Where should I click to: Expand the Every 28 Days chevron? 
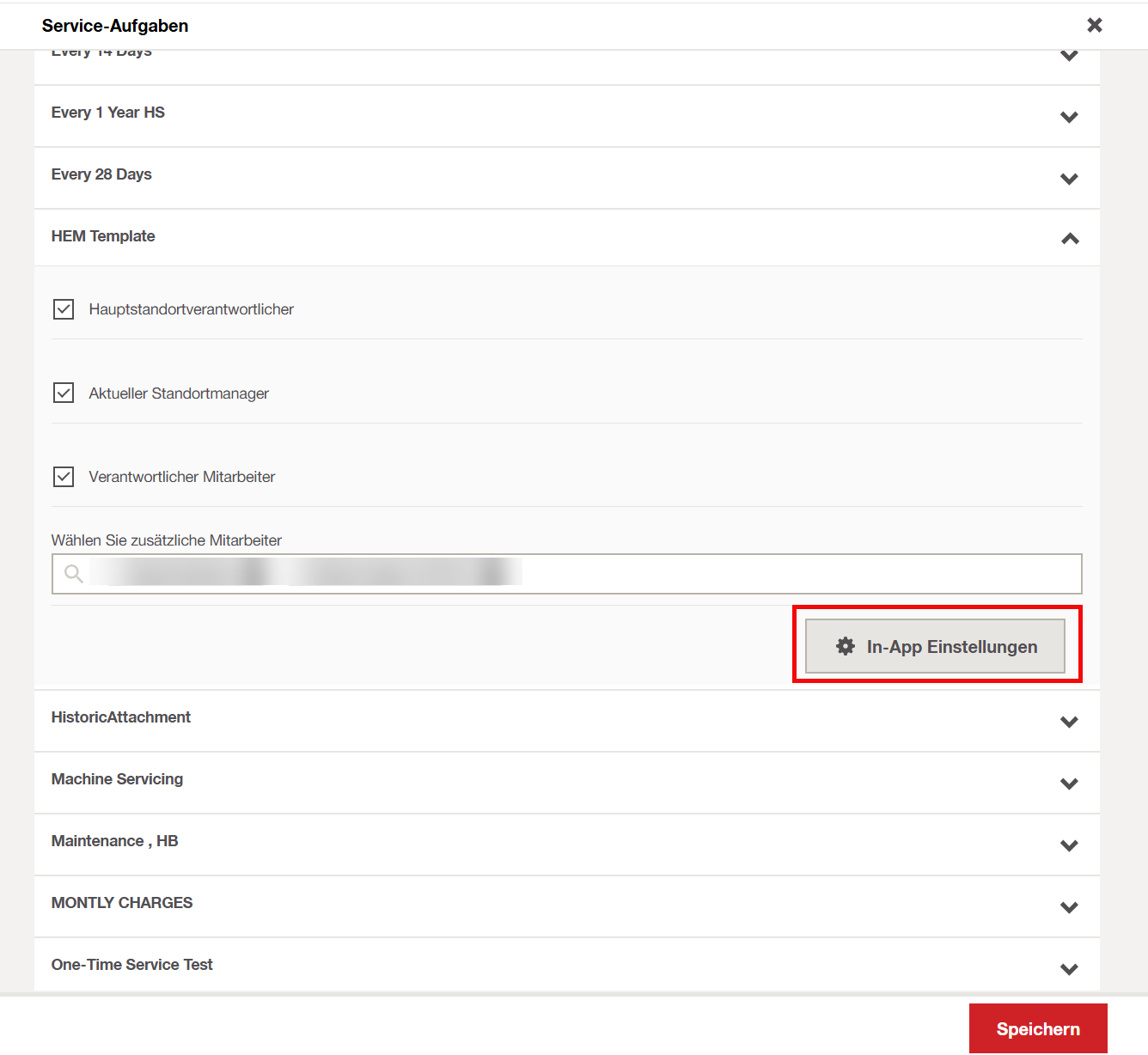click(1069, 179)
